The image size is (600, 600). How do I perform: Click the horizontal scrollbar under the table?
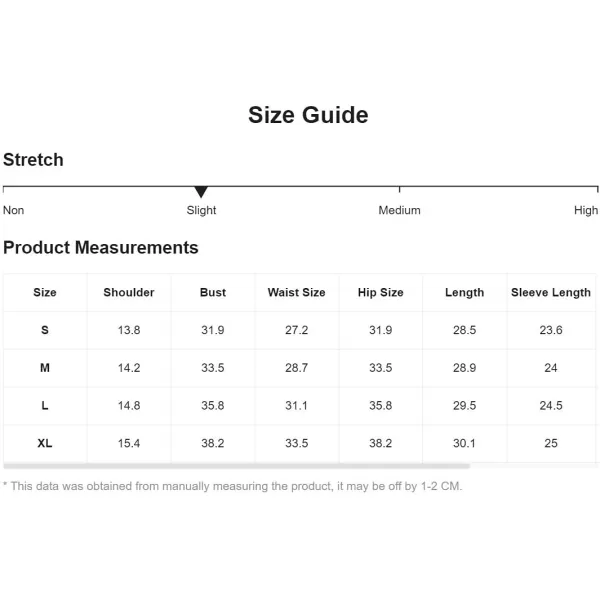(x=236, y=466)
